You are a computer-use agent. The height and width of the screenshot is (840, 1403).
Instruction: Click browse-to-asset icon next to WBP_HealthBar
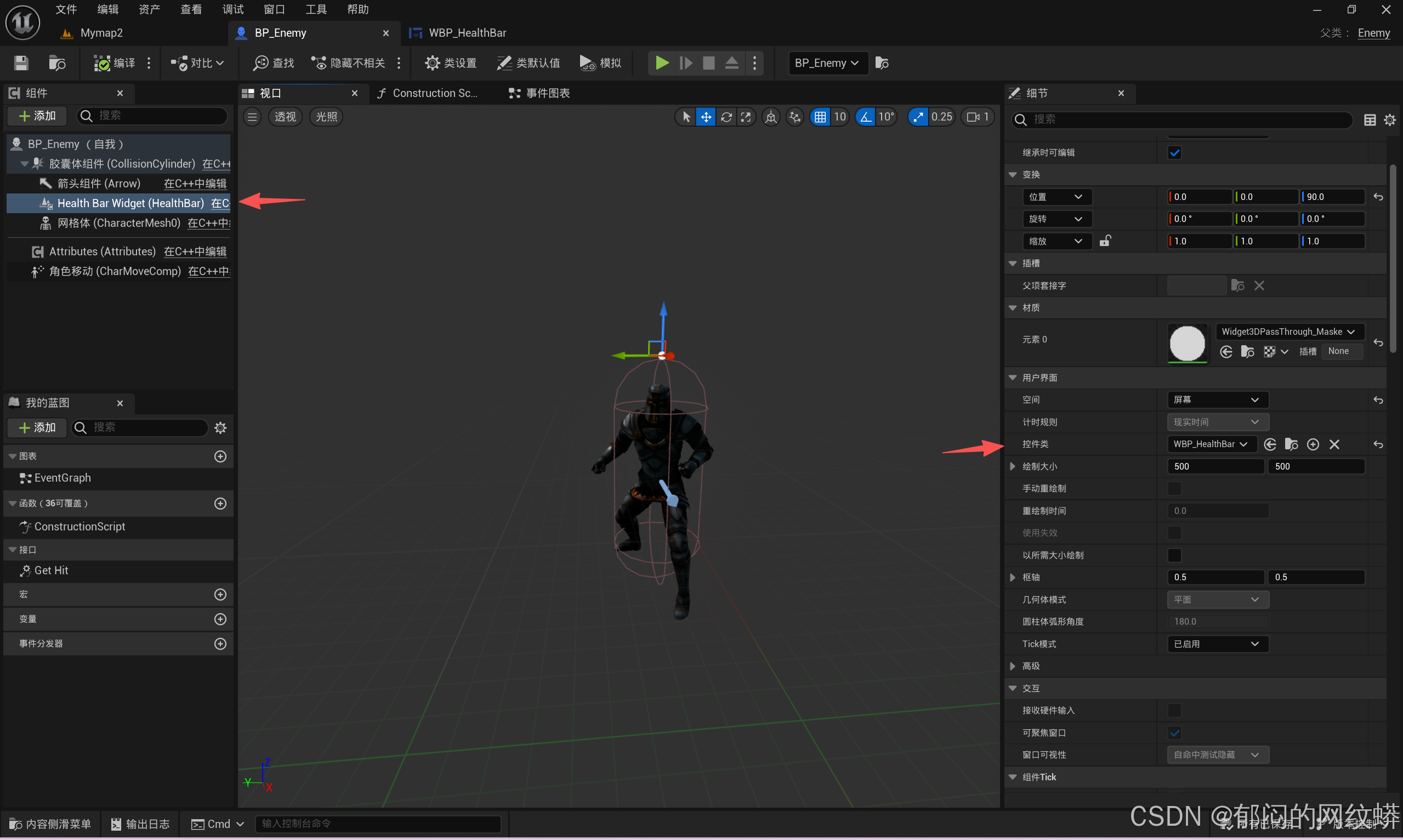(x=1291, y=444)
